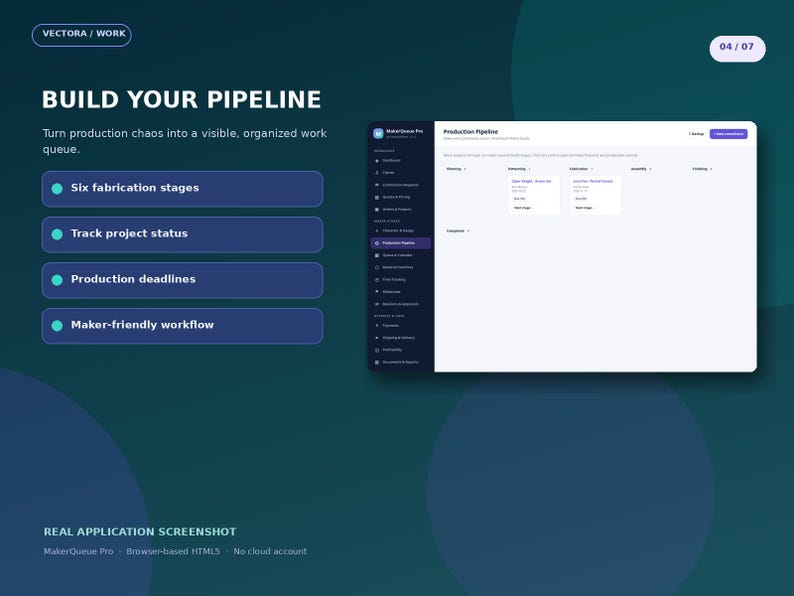794x596 pixels.
Task: Open Dashboard via its sidebar icon
Action: (x=377, y=161)
